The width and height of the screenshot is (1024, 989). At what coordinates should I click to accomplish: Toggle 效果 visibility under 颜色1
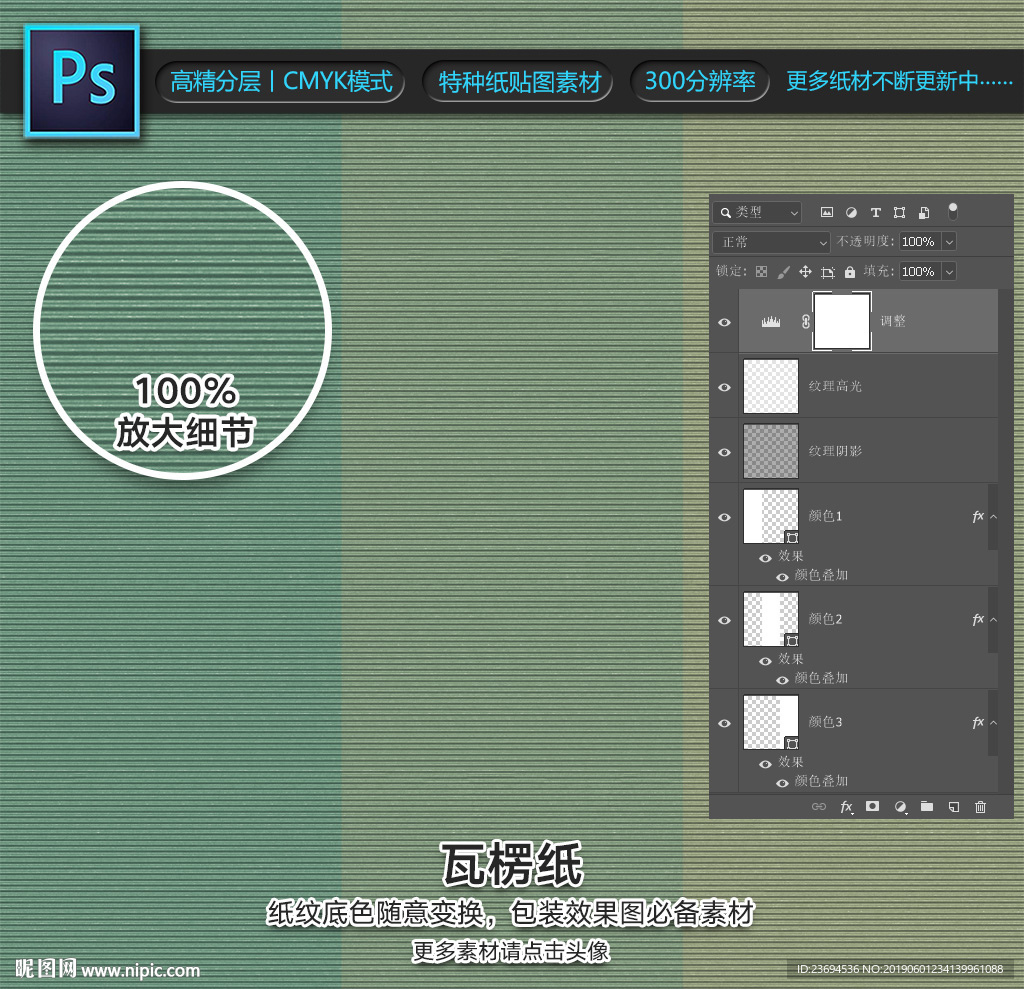[x=765, y=558]
